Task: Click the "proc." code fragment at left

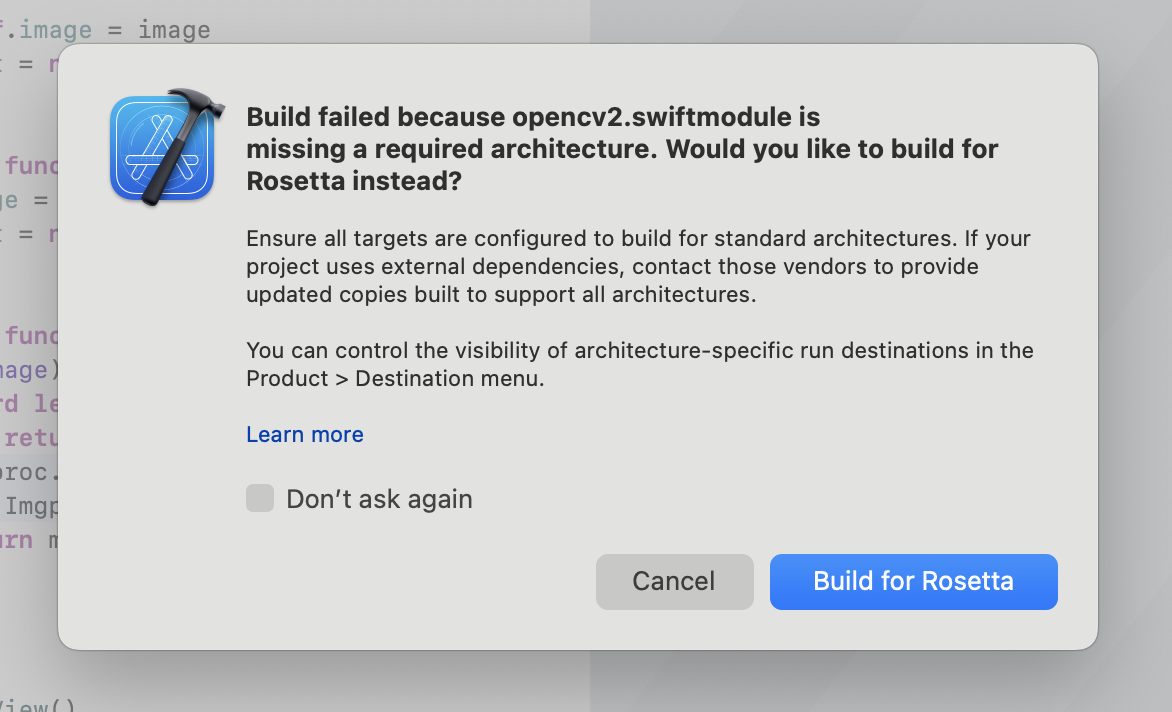Action: tap(28, 472)
